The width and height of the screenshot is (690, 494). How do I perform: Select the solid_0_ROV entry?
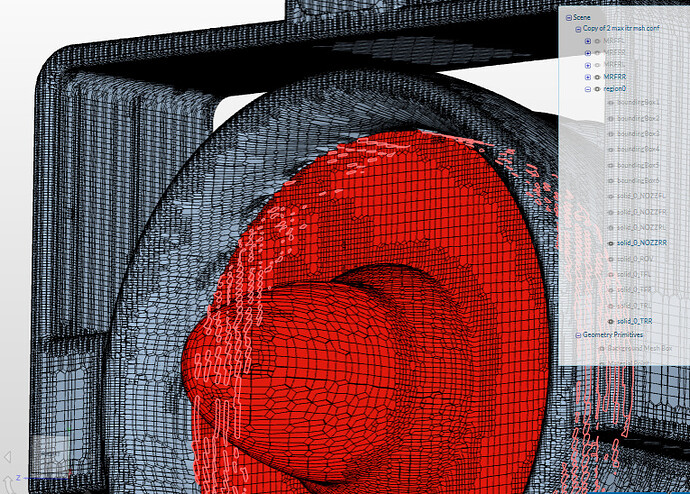(635, 259)
